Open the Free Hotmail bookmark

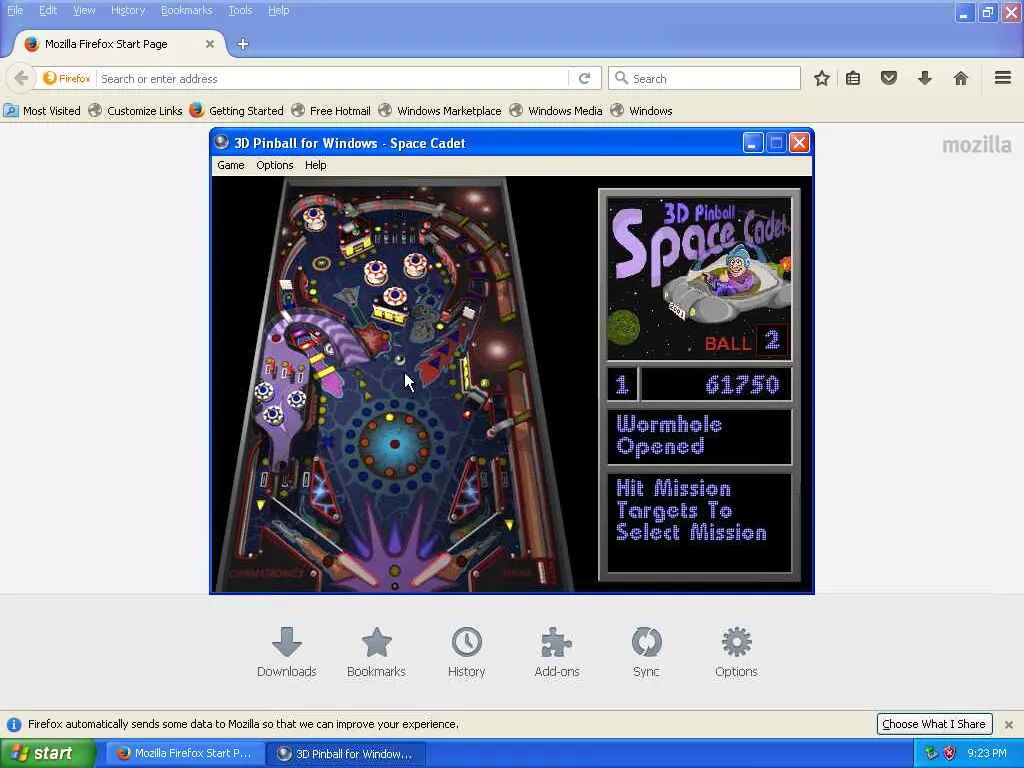tap(331, 110)
